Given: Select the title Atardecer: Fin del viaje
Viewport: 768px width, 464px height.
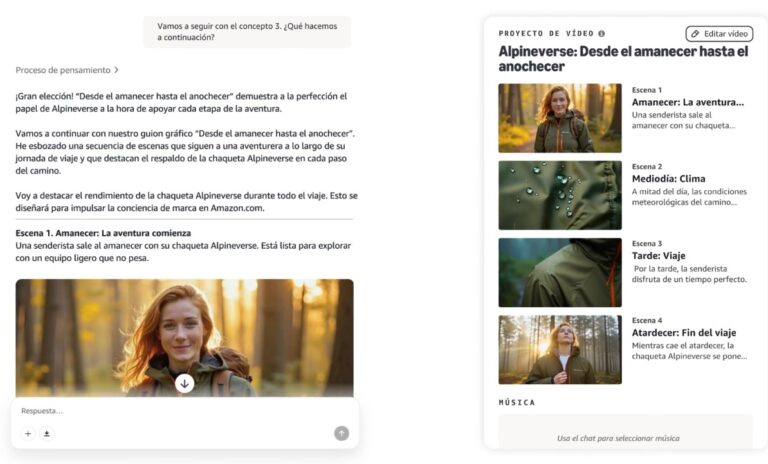Looking at the screenshot, I should (x=684, y=333).
